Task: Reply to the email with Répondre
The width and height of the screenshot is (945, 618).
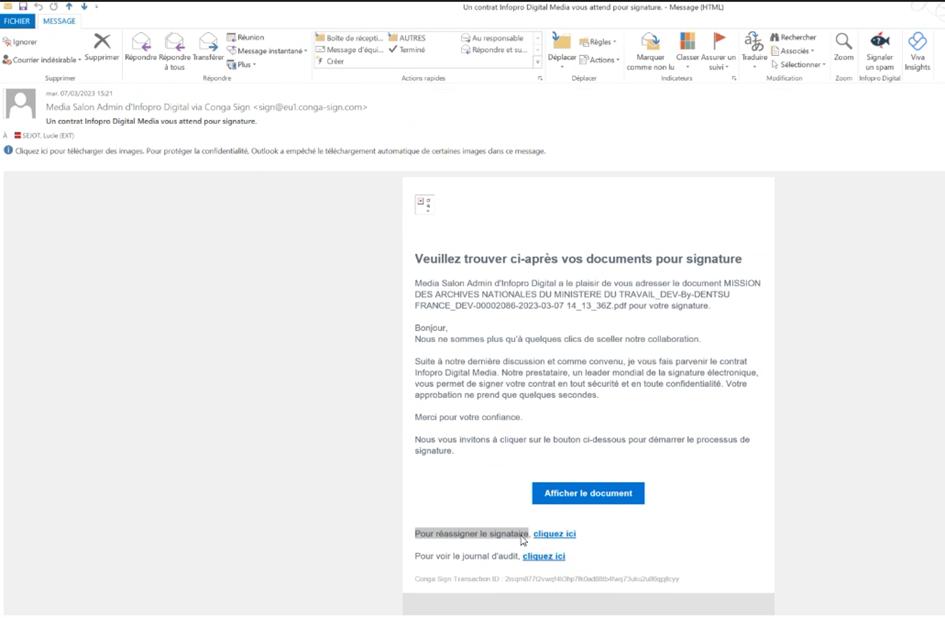Action: point(140,48)
